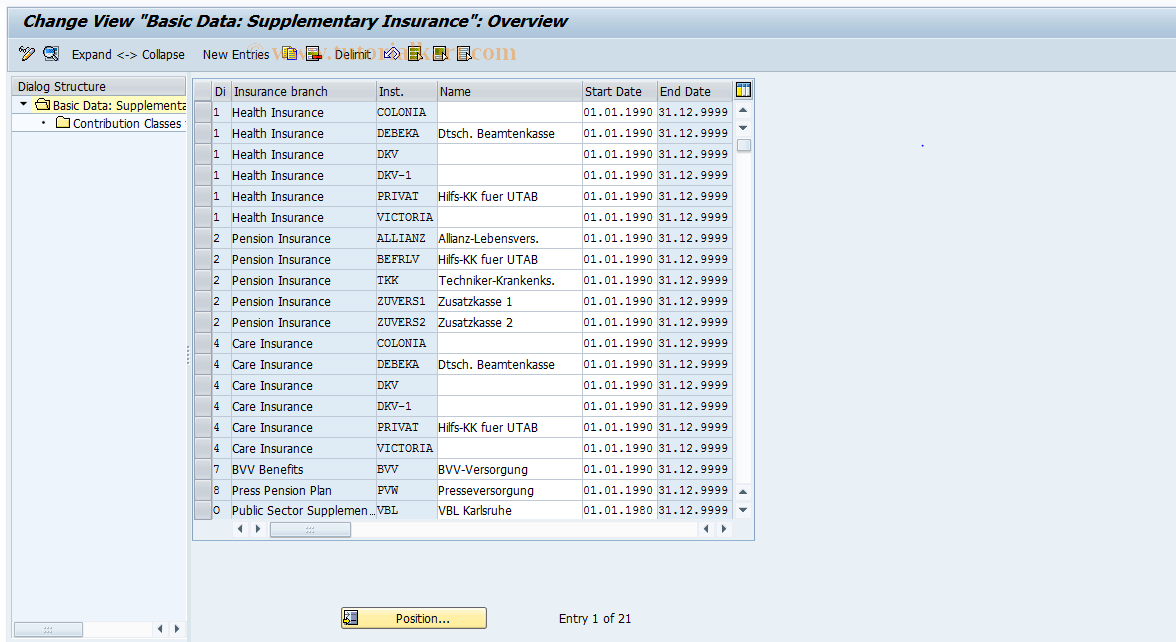Click Basic Data: Supplementa folder icon
This screenshot has width=1176, height=642.
[x=43, y=104]
